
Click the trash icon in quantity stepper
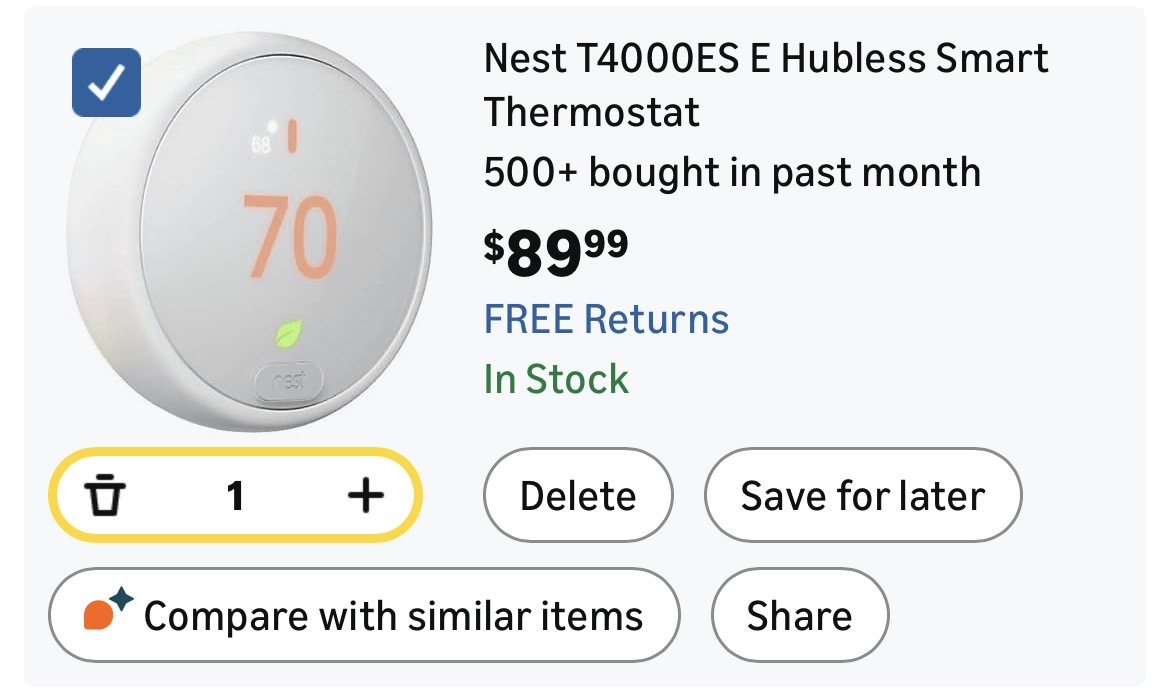(104, 495)
